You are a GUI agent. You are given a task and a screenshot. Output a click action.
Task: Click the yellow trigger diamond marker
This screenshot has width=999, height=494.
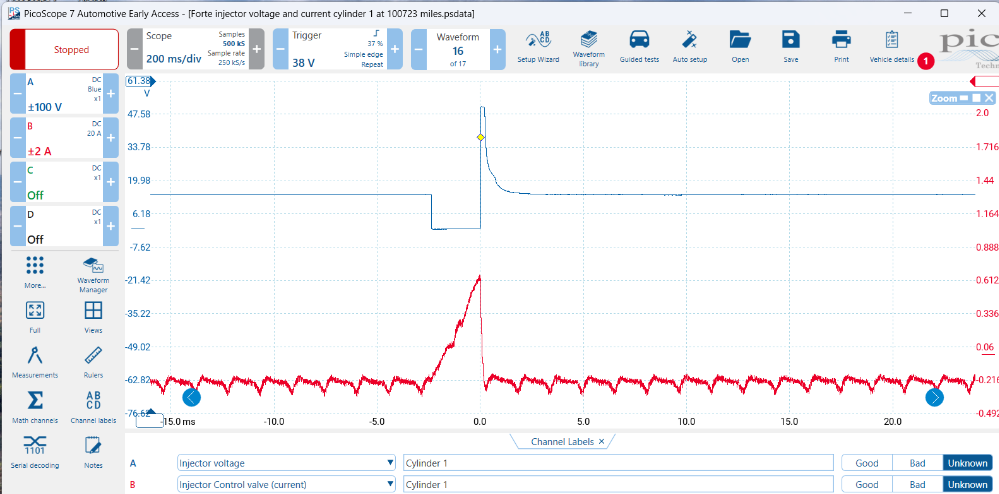pyautogui.click(x=480, y=138)
